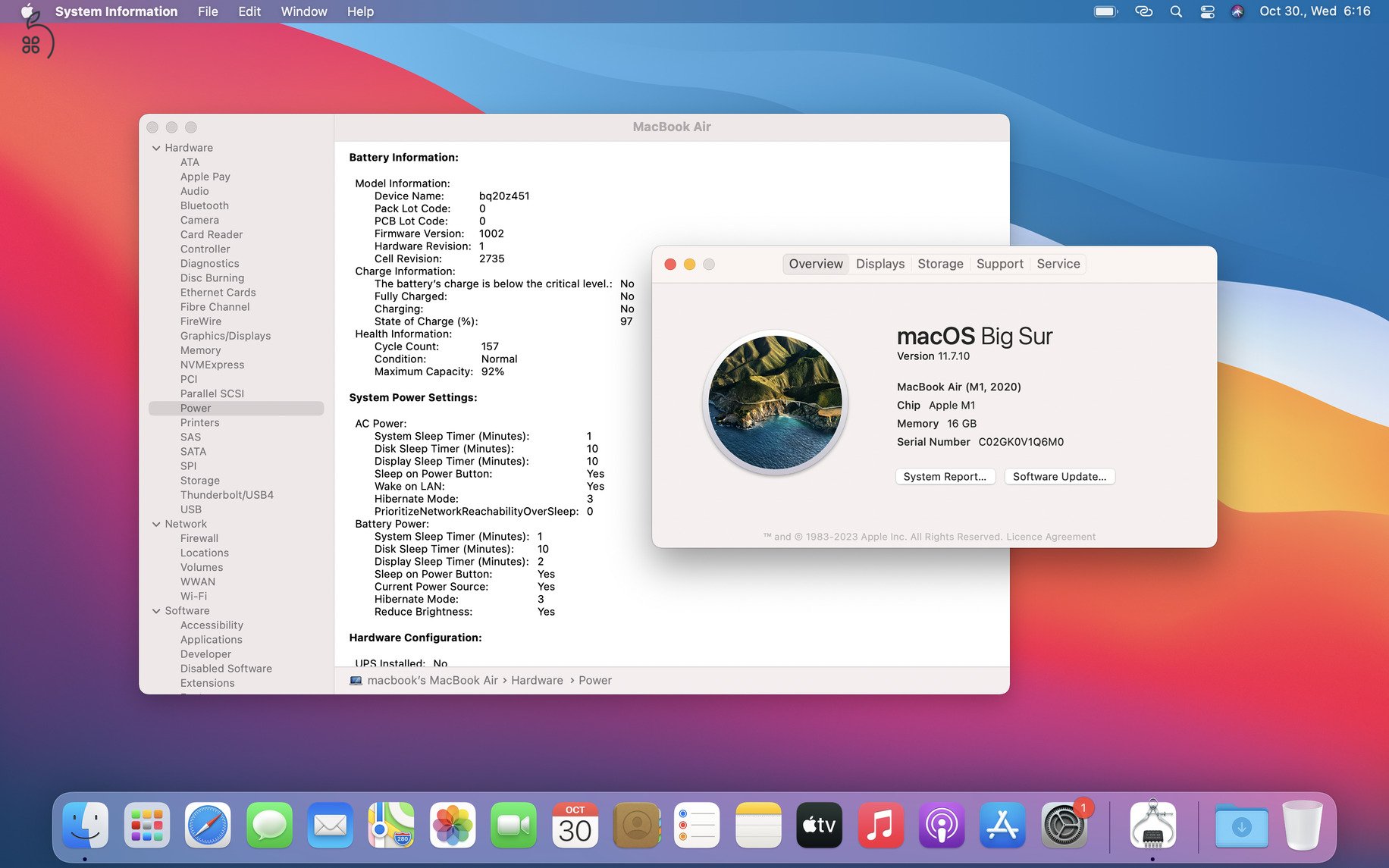The width and height of the screenshot is (1389, 868).
Task: Open Finder from the dock
Action: tap(85, 825)
